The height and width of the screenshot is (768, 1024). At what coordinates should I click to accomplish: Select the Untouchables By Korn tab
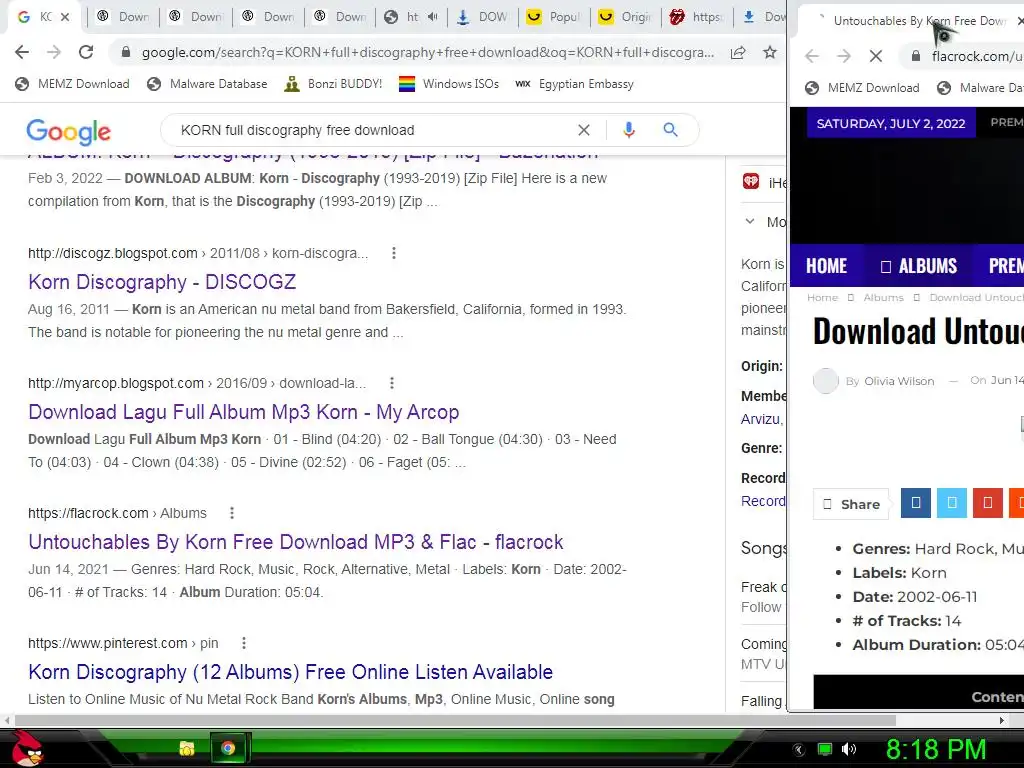click(x=911, y=21)
